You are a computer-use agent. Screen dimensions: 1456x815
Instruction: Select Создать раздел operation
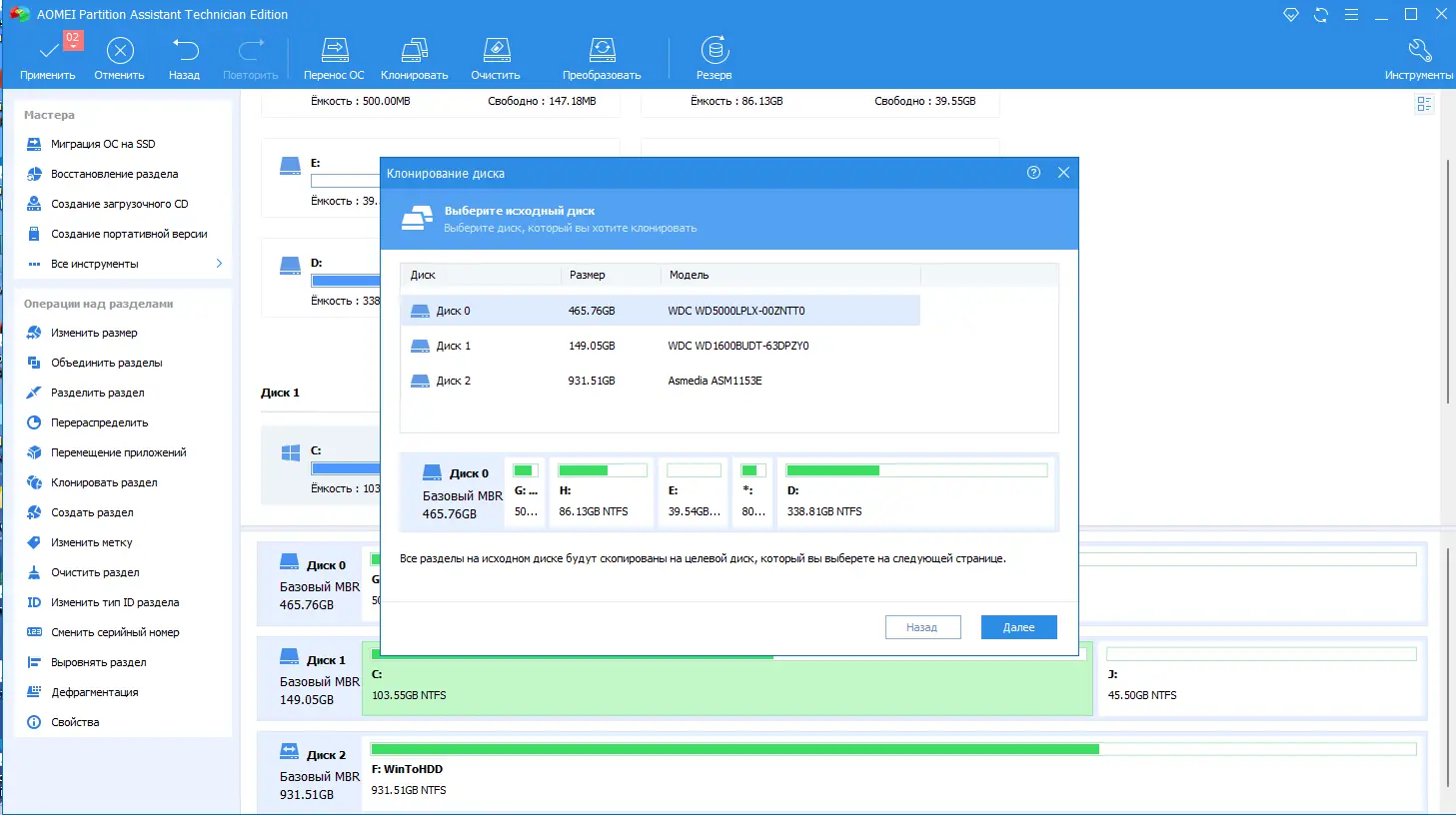pyautogui.click(x=92, y=512)
